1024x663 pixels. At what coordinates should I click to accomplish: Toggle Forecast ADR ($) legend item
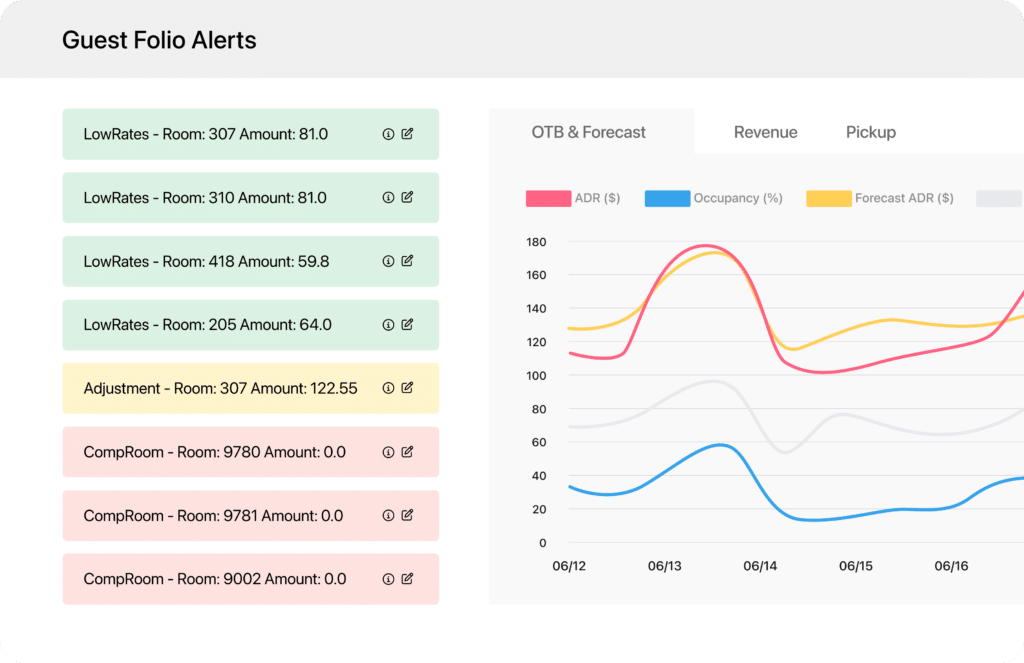click(880, 198)
